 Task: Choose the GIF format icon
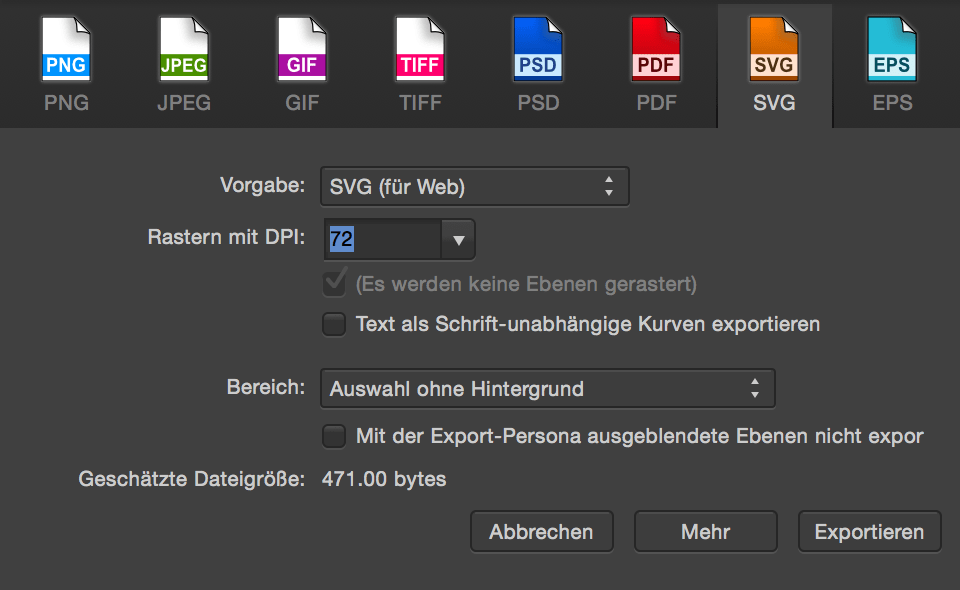(301, 48)
